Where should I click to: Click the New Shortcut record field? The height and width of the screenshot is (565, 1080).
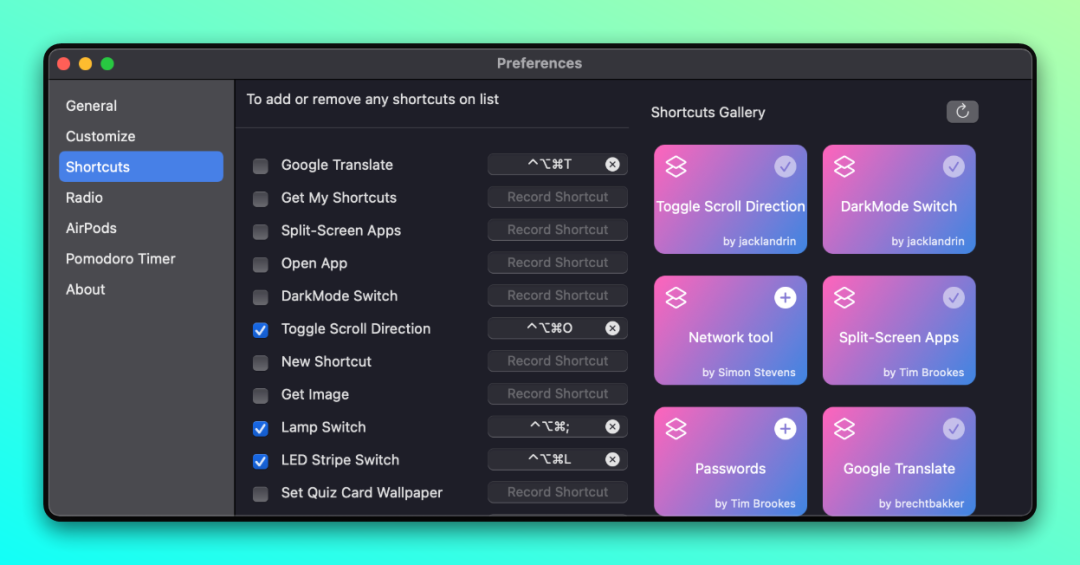(557, 361)
